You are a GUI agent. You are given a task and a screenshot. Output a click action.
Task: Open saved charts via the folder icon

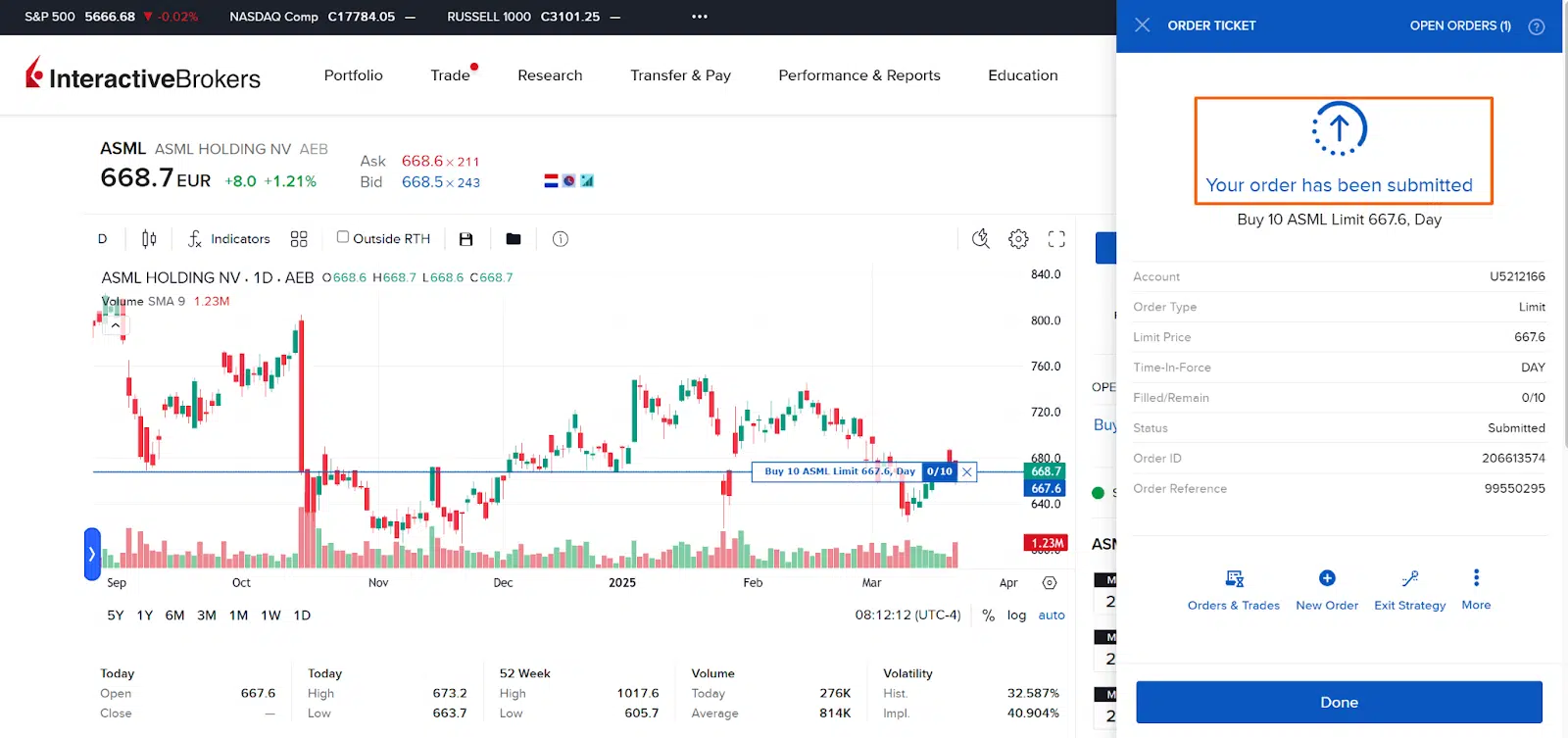[x=514, y=238]
